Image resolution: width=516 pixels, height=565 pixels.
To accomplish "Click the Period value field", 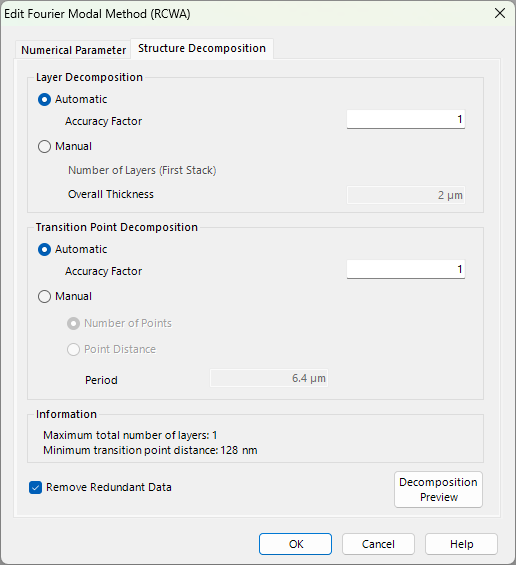I will 269,378.
